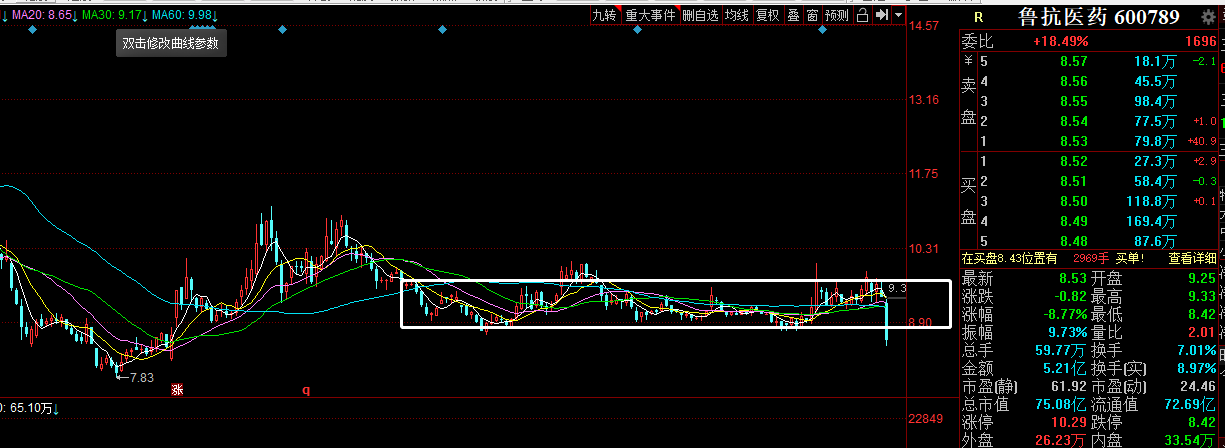This screenshot has width=1225, height=448.
Task: Open the 预测 forecast tool
Action: (x=836, y=15)
